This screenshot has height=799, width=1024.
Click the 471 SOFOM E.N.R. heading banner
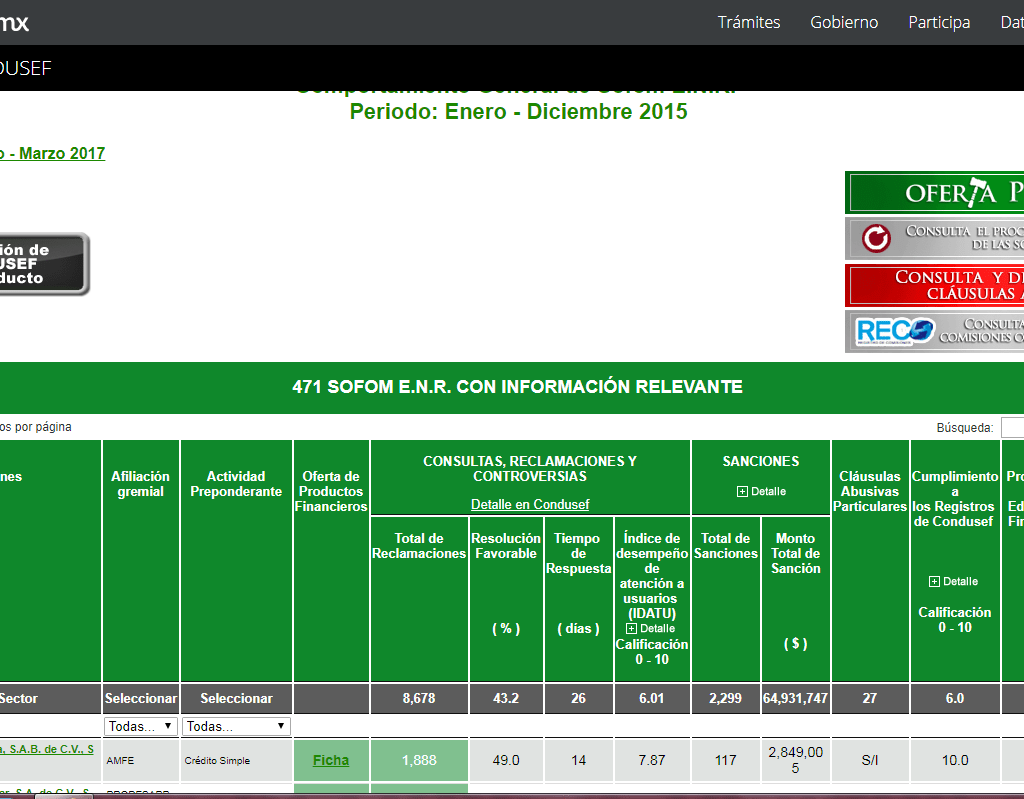click(x=512, y=387)
